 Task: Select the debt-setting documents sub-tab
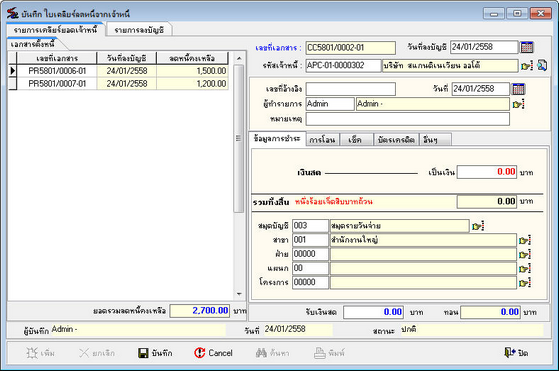coord(33,44)
